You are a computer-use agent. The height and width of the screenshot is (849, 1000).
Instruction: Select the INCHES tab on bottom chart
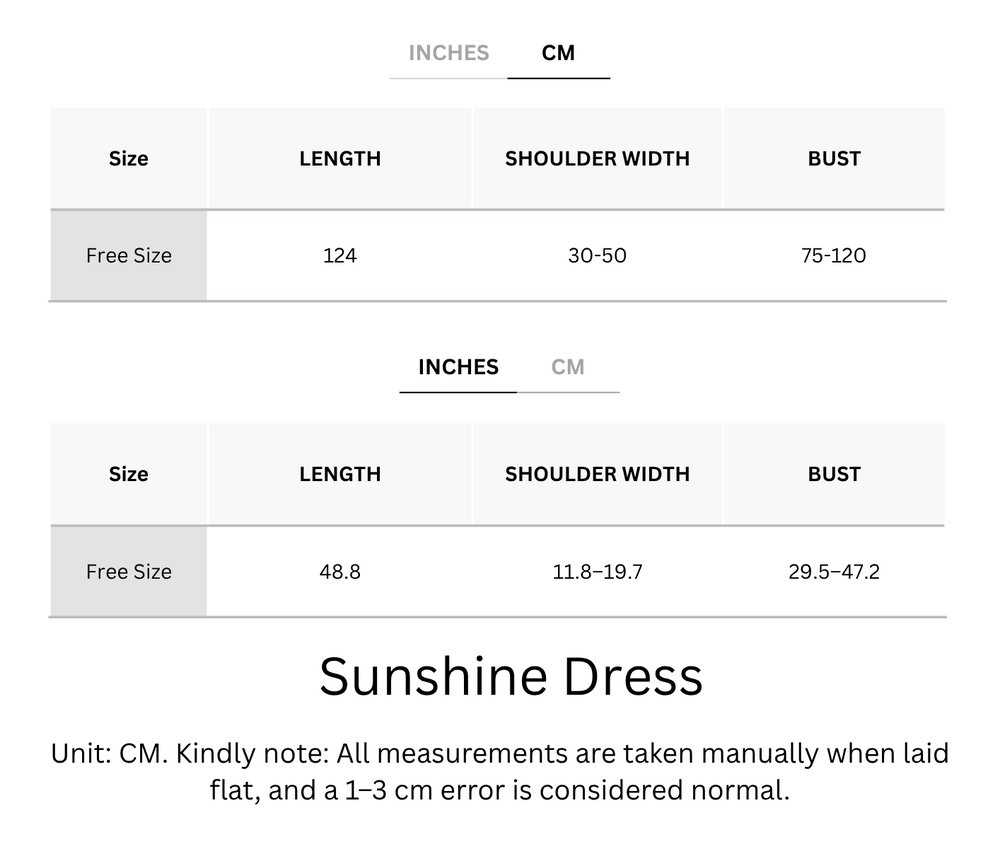(458, 367)
